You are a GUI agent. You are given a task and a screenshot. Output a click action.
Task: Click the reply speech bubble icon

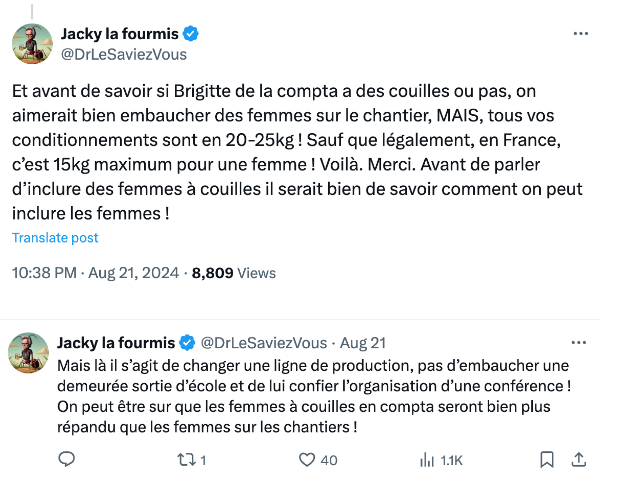pyautogui.click(x=67, y=460)
